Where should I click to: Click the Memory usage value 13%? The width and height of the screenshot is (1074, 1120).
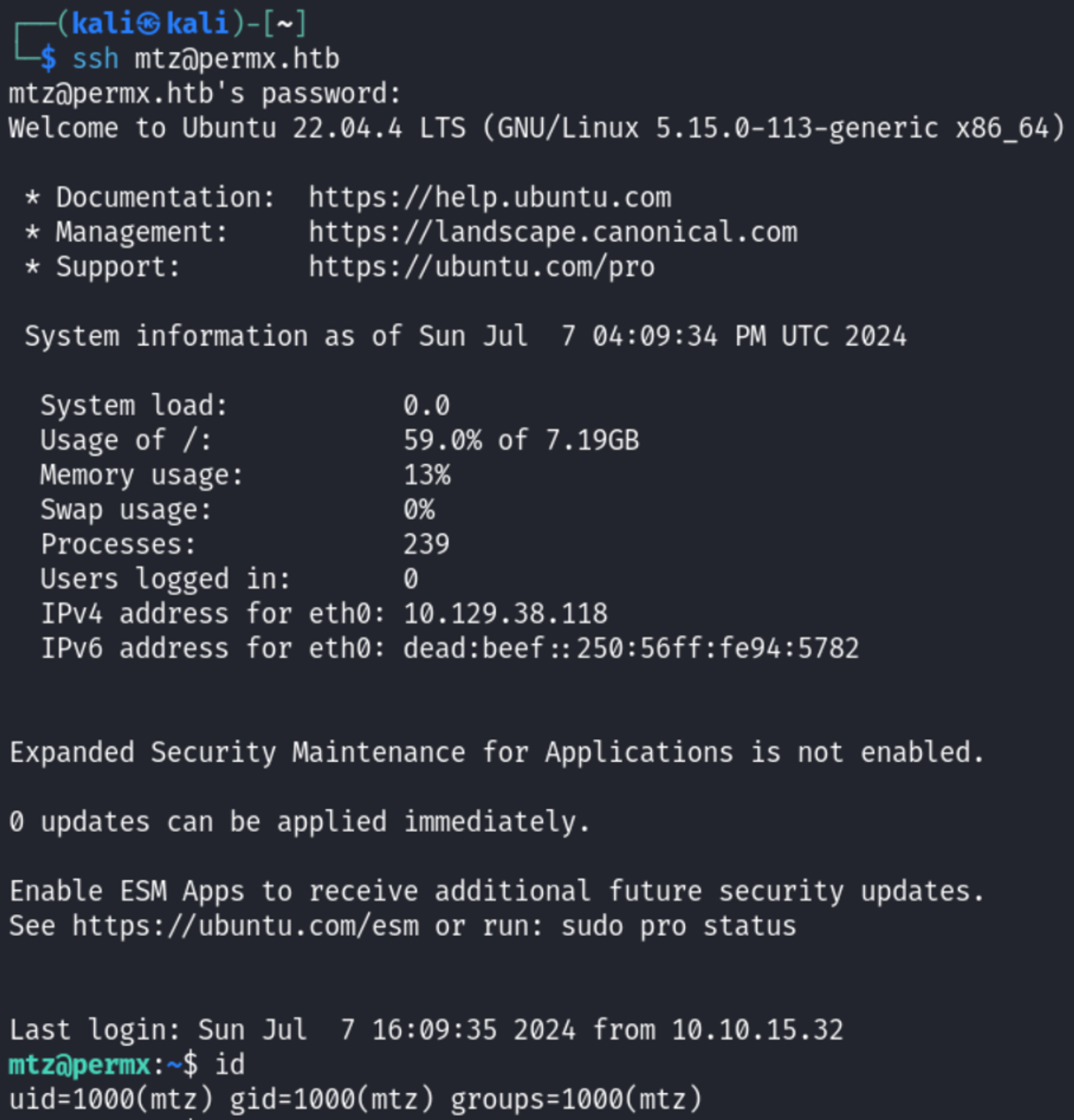tap(426, 475)
